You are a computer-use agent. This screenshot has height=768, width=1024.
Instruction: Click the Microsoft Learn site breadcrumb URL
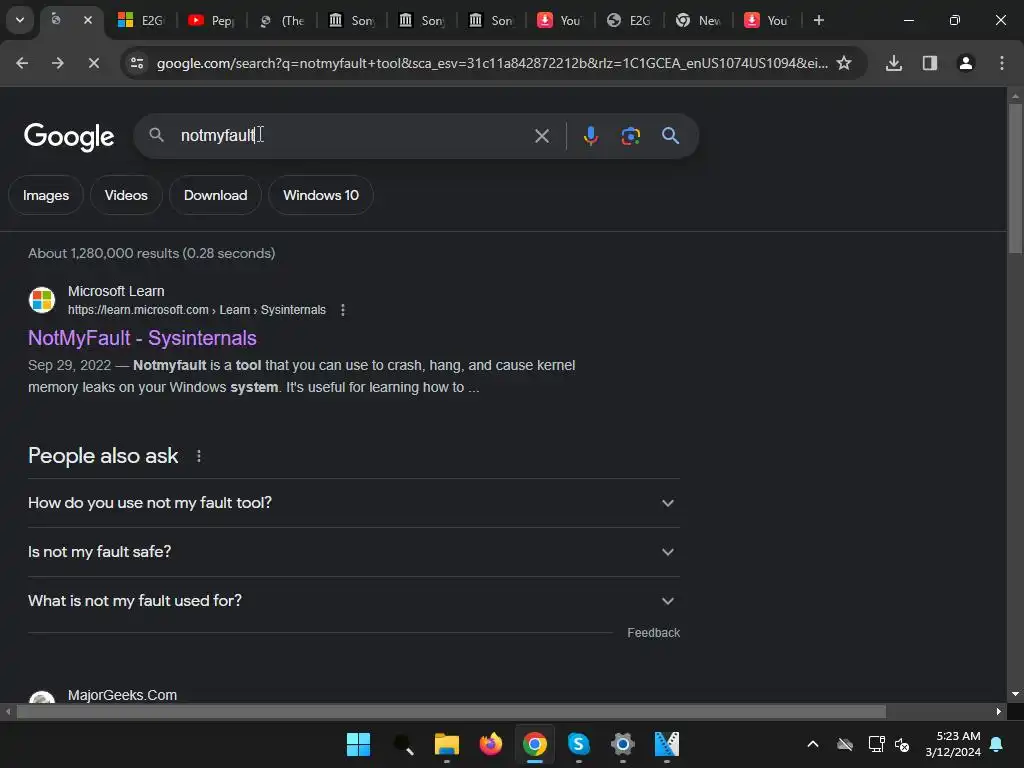click(197, 310)
